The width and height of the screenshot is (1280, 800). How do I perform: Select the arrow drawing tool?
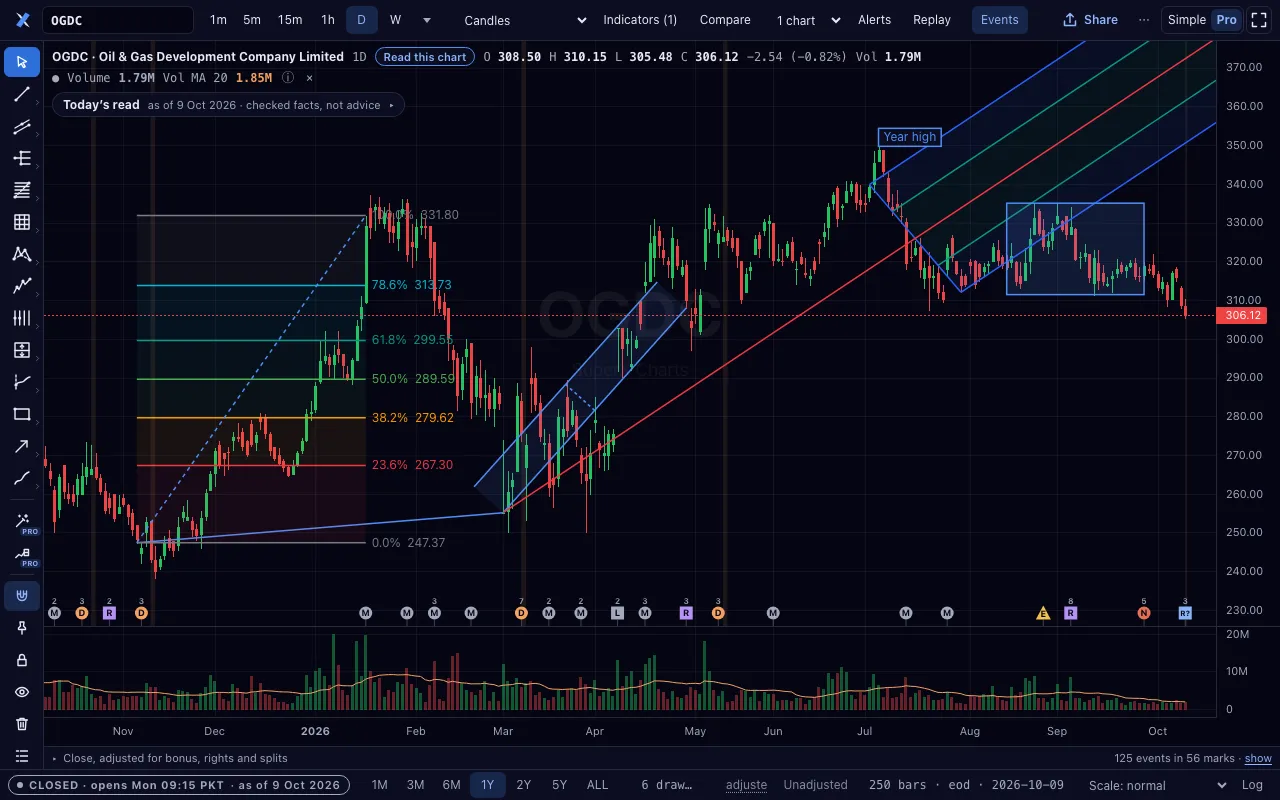click(x=22, y=446)
